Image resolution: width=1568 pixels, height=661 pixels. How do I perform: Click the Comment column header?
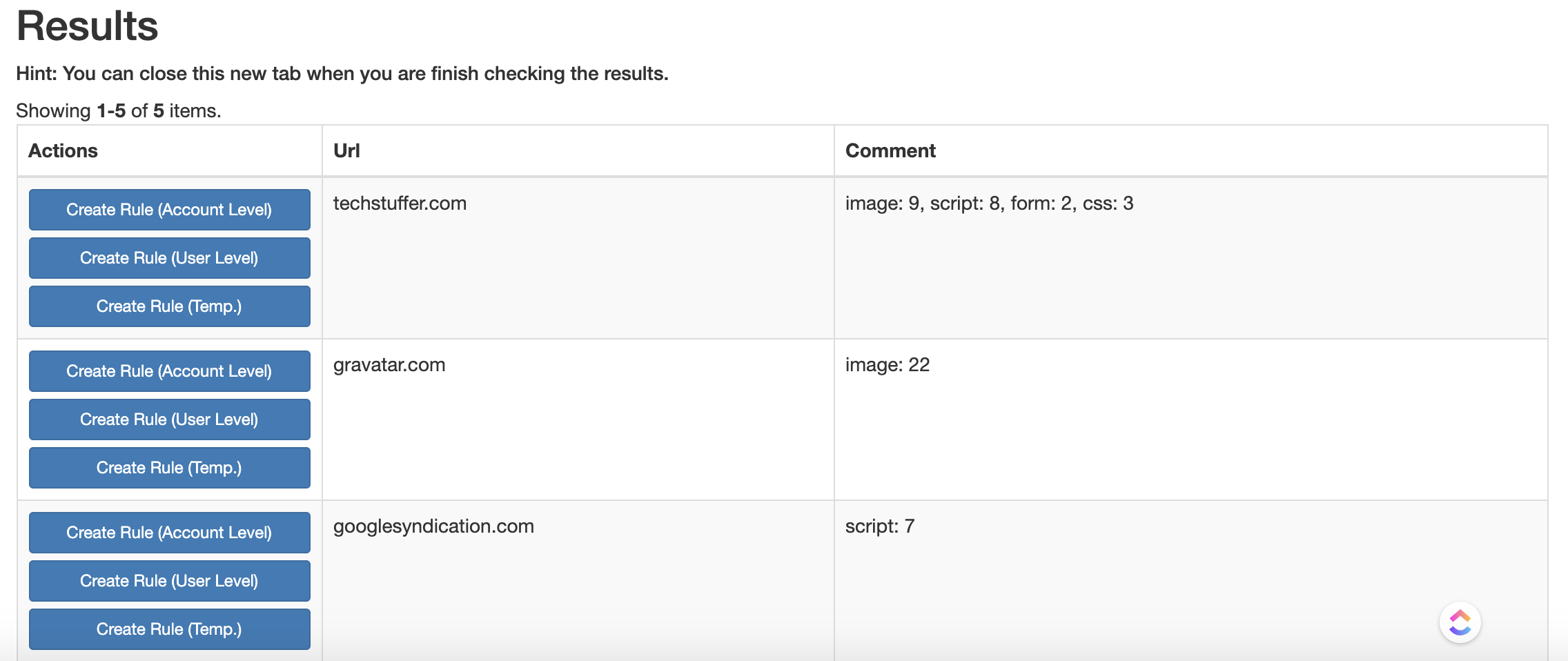(x=890, y=150)
